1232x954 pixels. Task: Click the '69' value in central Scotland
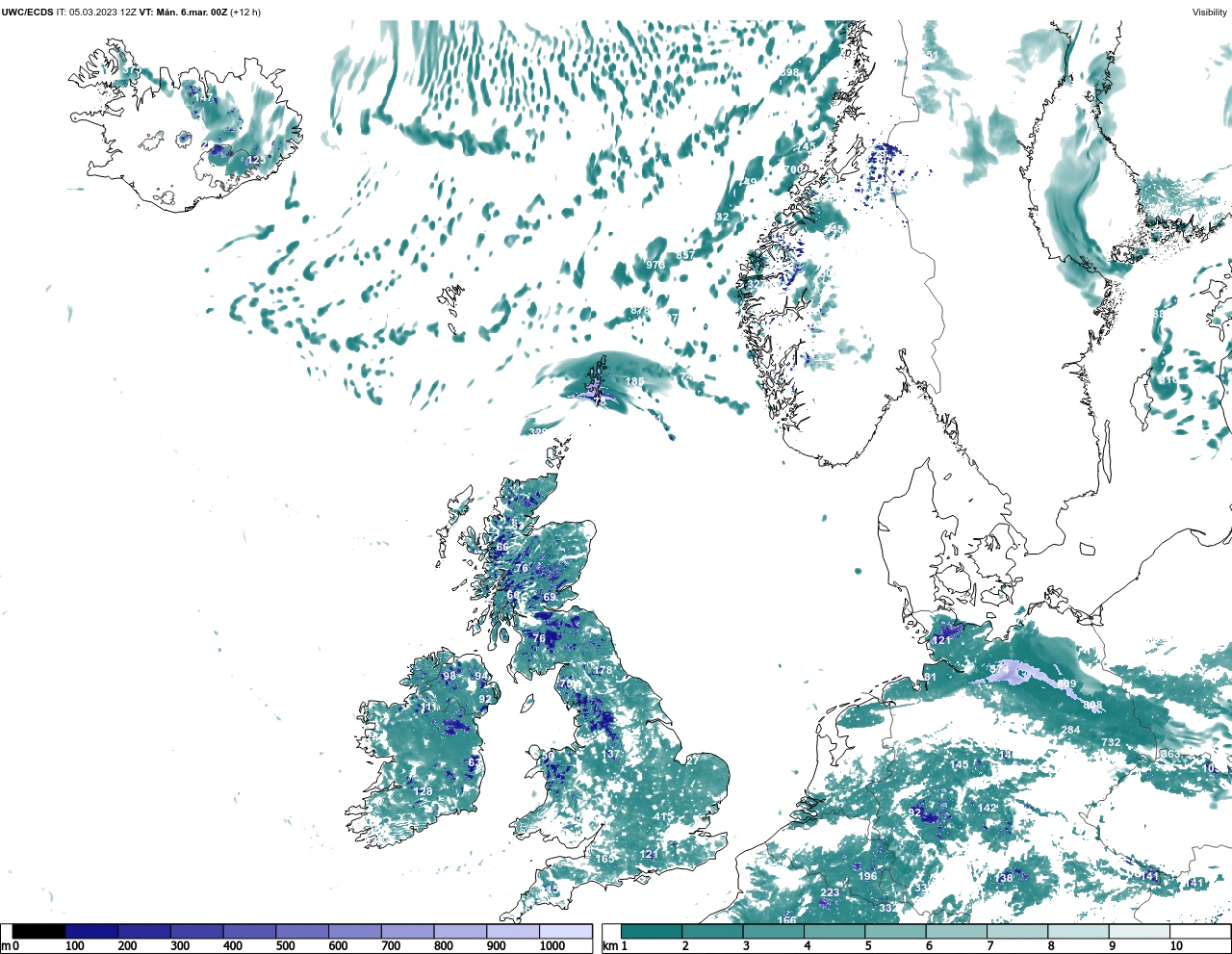tap(550, 597)
